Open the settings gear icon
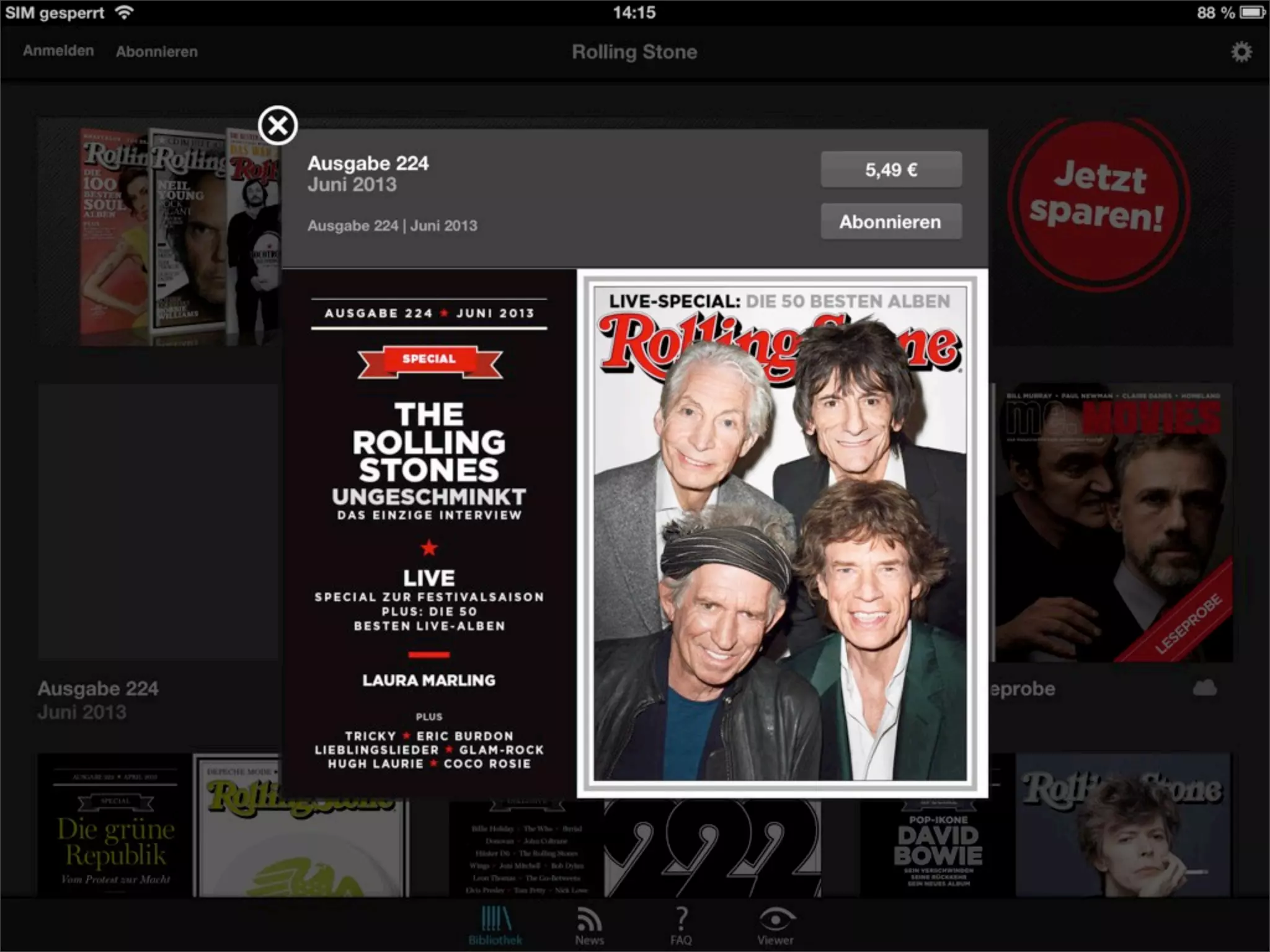This screenshot has height=952, width=1270. click(x=1241, y=52)
